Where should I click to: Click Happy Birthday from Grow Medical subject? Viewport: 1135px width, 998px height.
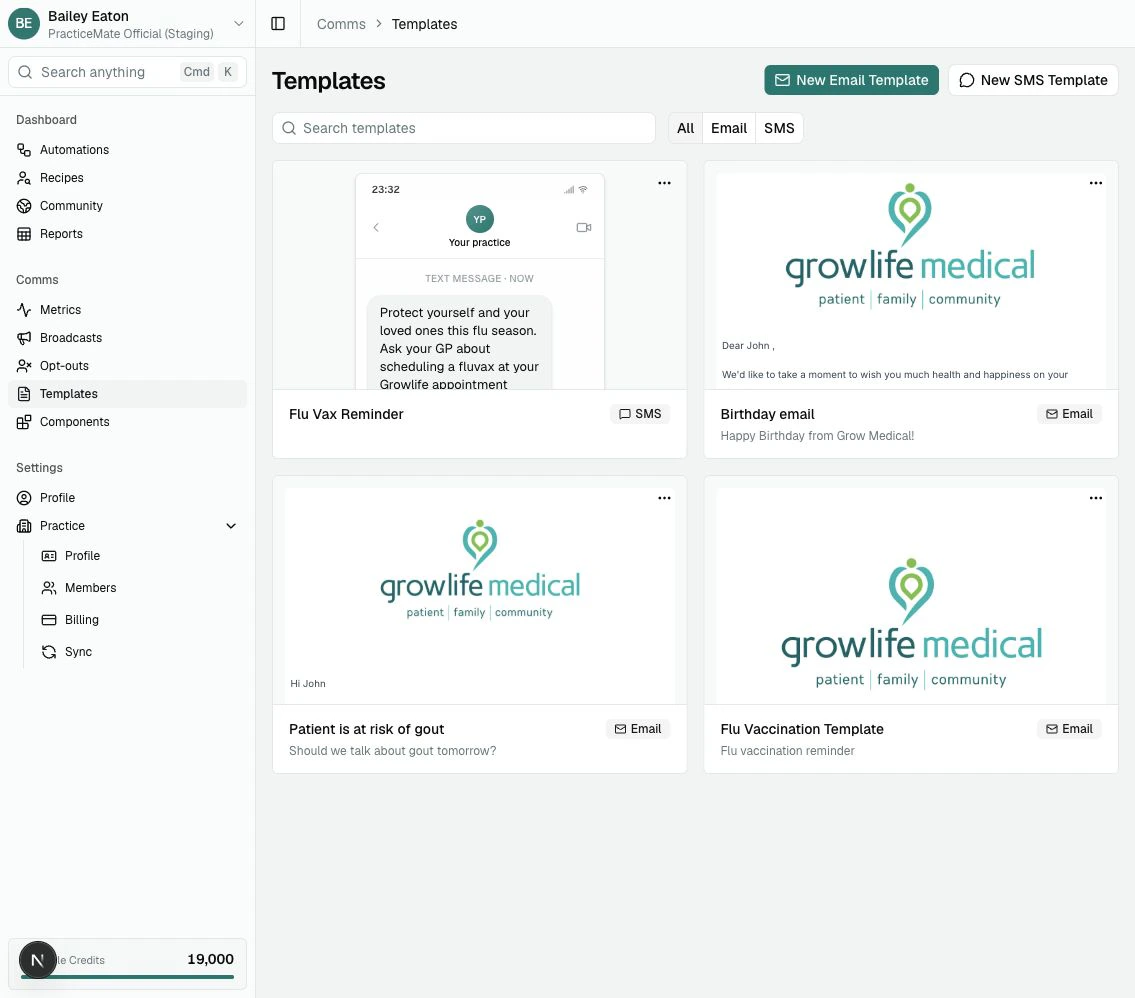pos(817,436)
